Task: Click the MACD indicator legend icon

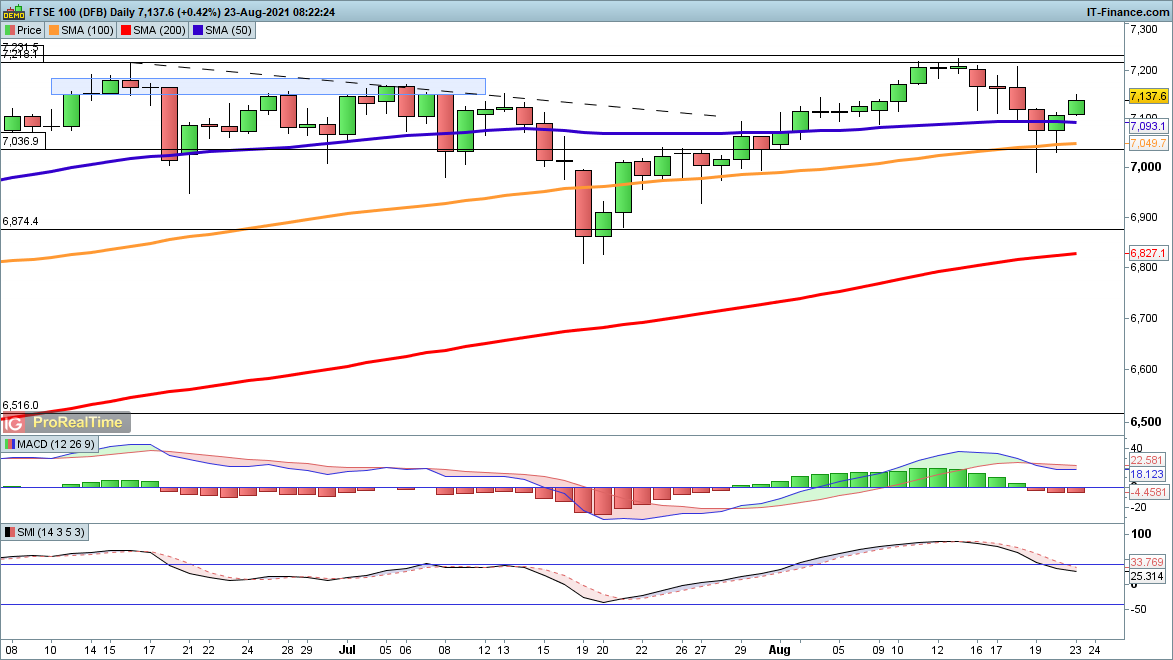Action: click(10, 444)
